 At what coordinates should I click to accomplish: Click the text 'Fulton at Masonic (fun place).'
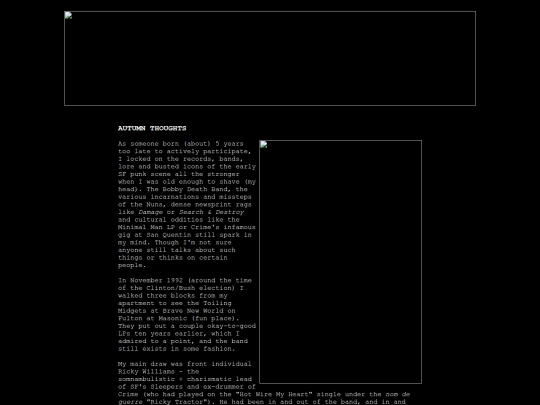point(178,318)
